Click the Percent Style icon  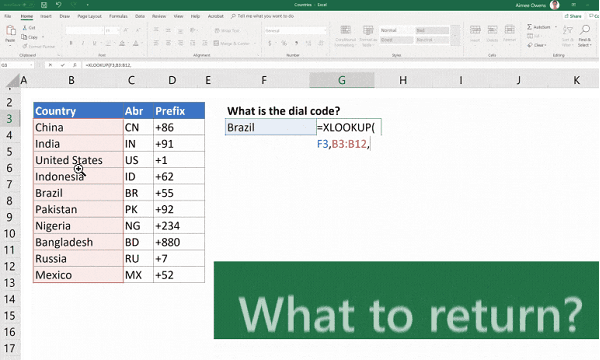click(284, 43)
